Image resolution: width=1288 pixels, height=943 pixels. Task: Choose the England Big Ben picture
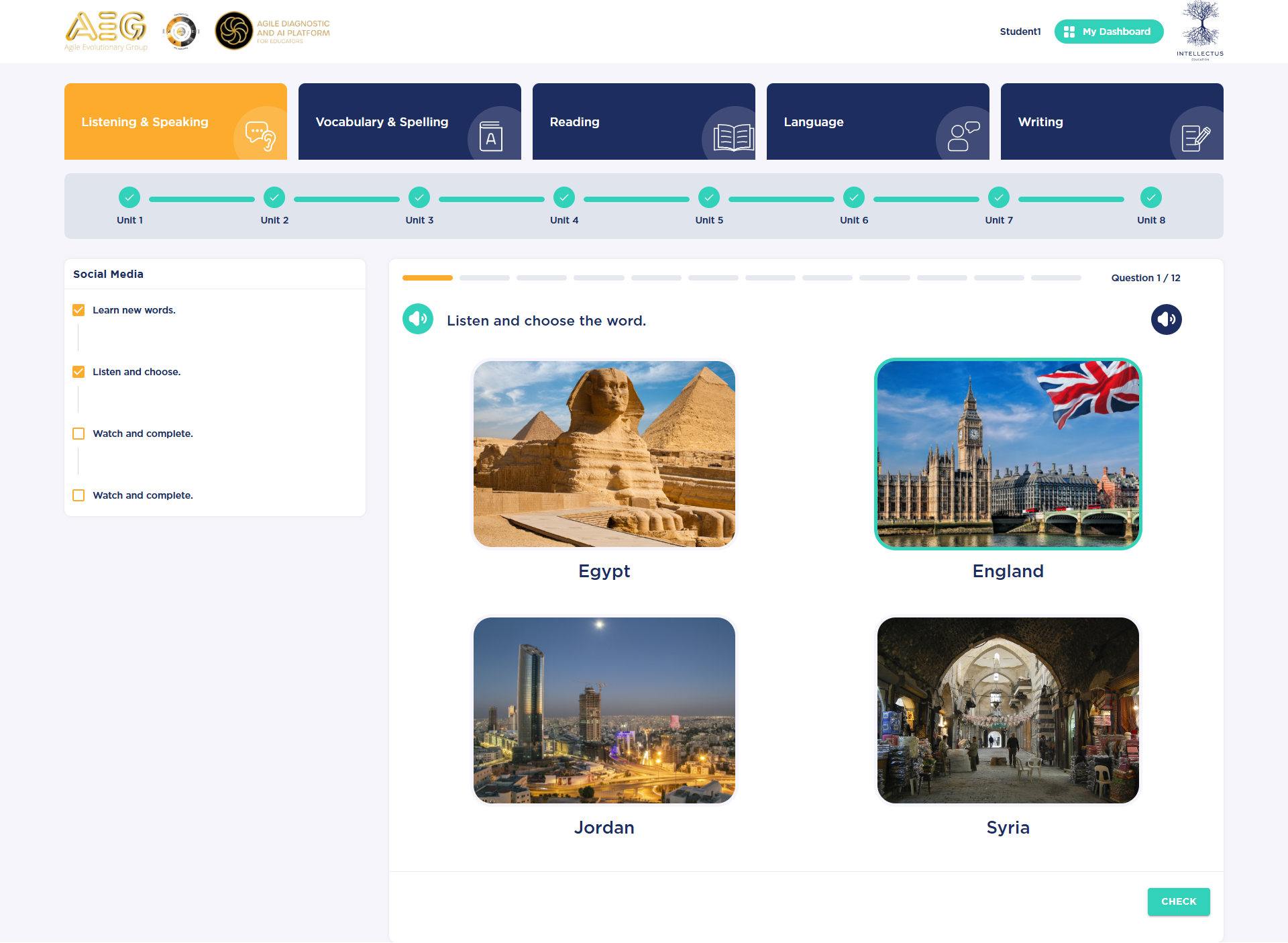coord(1008,454)
